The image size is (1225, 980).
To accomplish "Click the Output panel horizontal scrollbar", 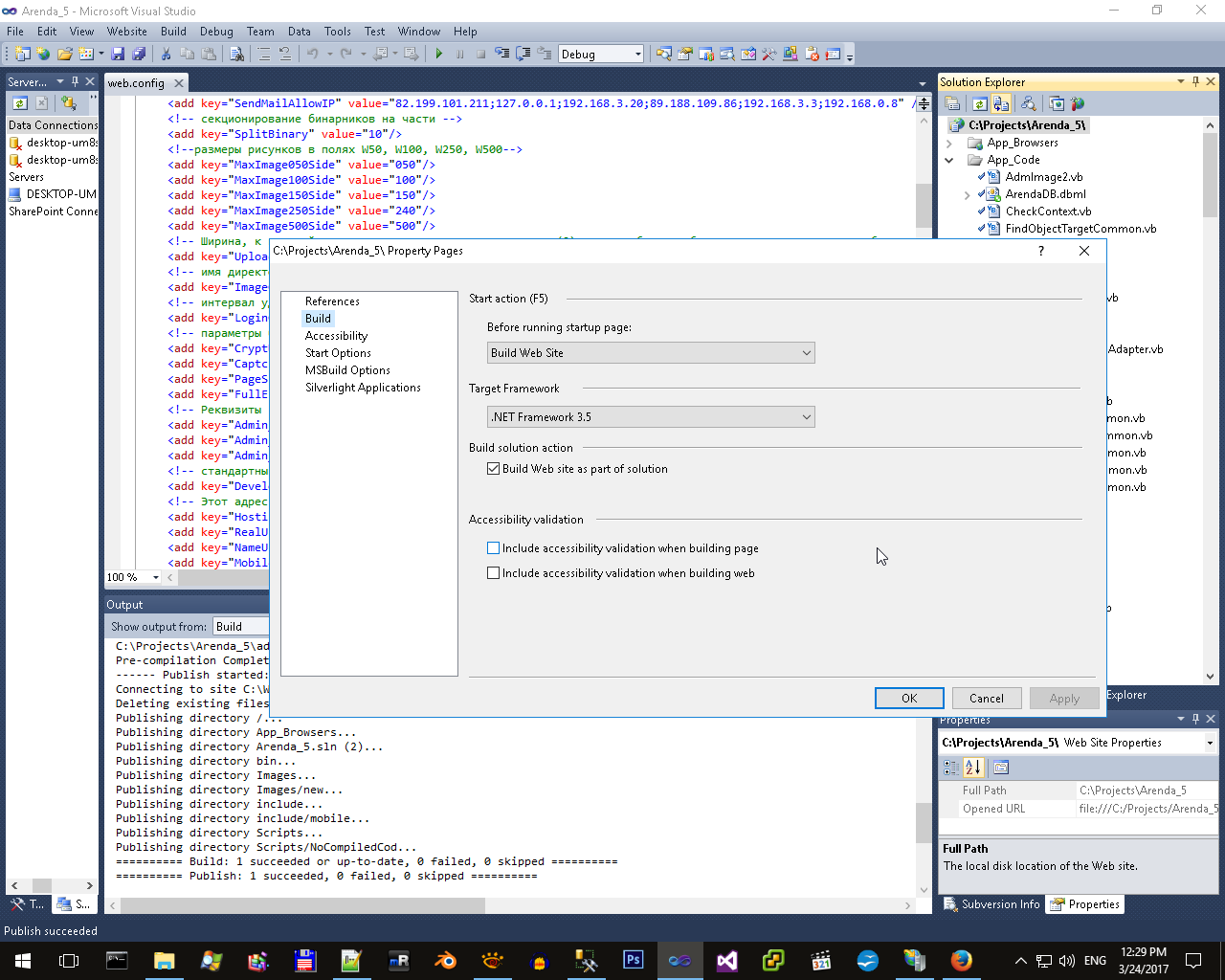I will [x=302, y=905].
